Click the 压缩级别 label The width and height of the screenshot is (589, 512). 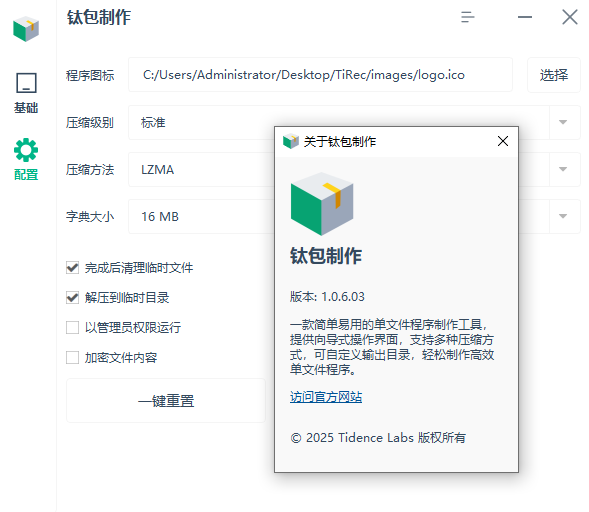pos(90,122)
